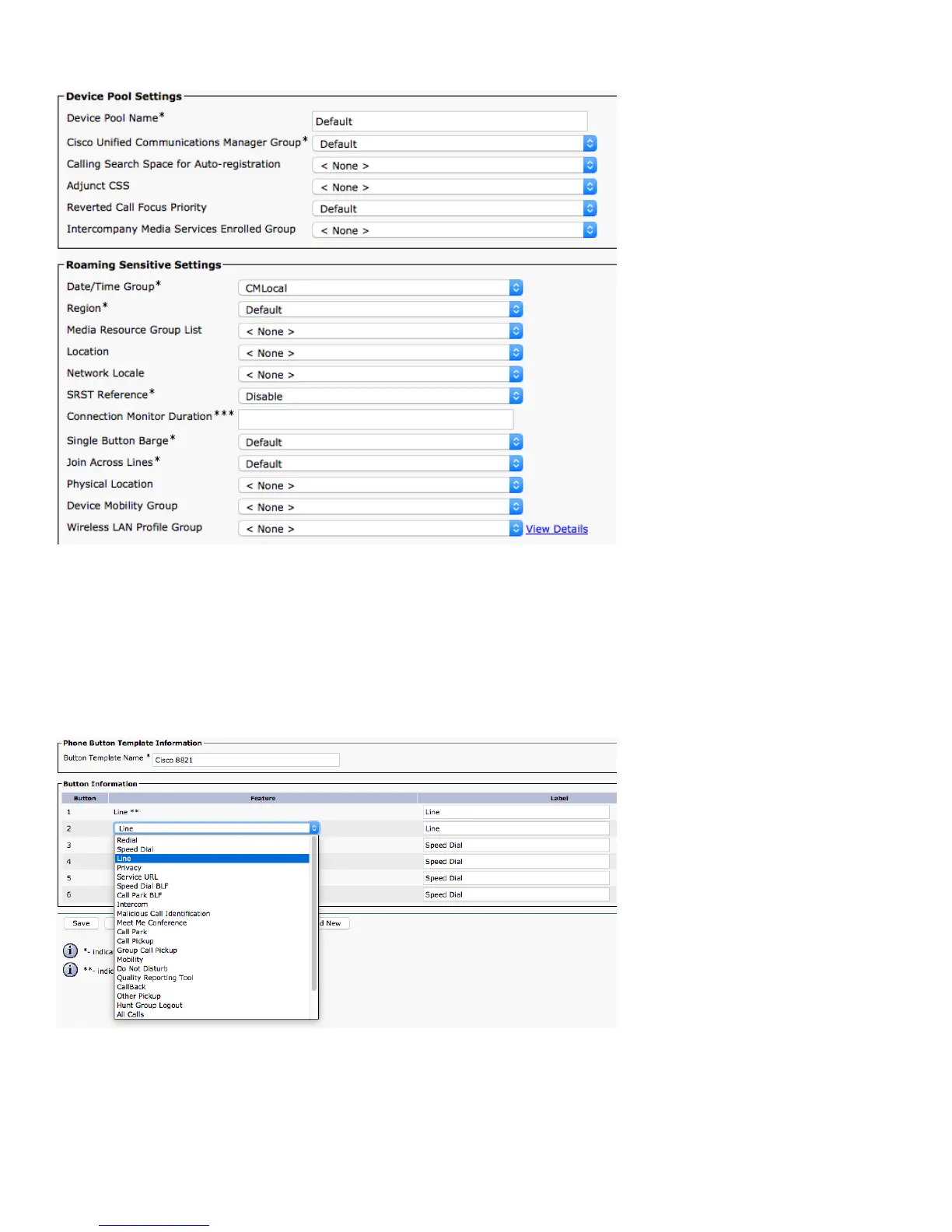This screenshot has width=952, height=1232.
Task: Choose Mobility from the feature list
Action: coord(212,960)
